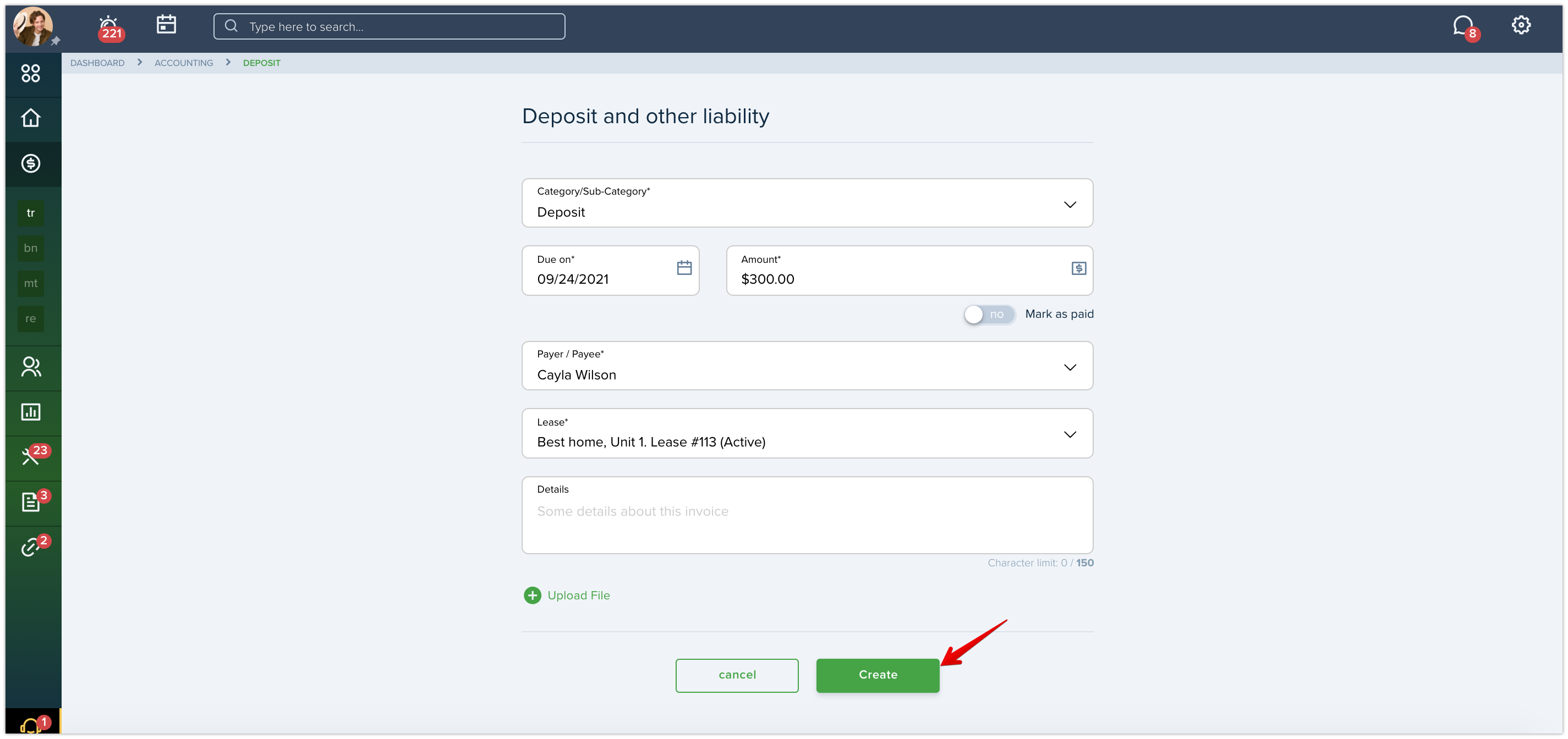Click the dollar icon in Amount field

pyautogui.click(x=1078, y=268)
